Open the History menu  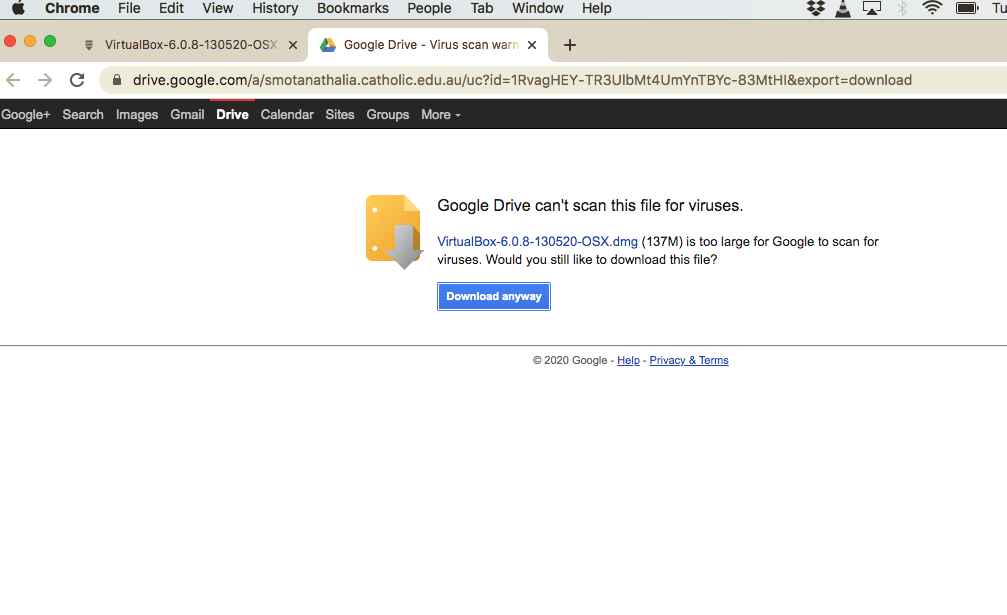click(x=275, y=8)
